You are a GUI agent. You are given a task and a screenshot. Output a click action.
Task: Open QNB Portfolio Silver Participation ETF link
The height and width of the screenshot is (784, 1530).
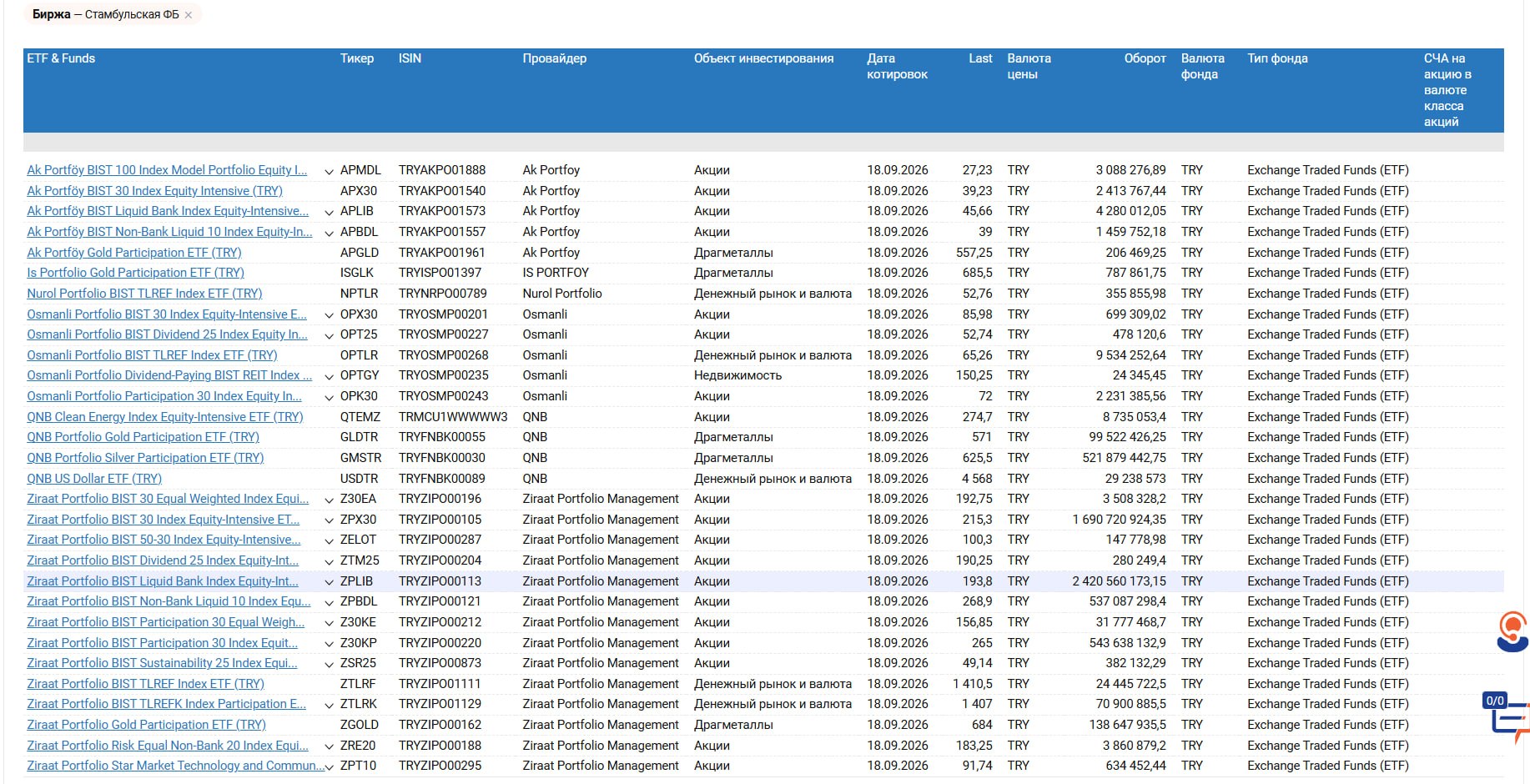click(145, 458)
